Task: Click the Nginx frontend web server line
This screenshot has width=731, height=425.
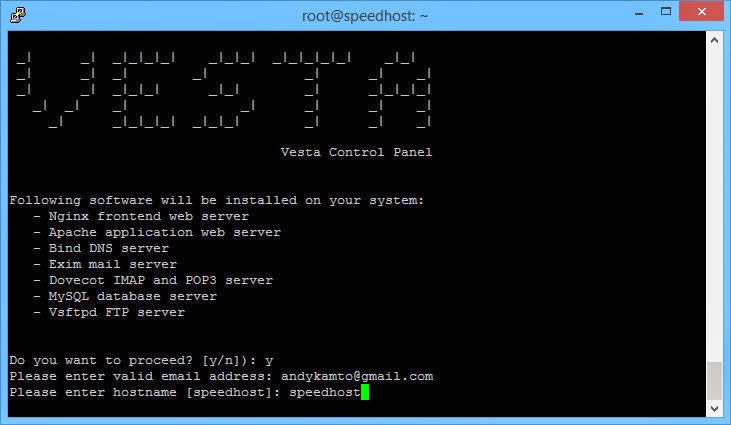Action: pyautogui.click(x=141, y=217)
